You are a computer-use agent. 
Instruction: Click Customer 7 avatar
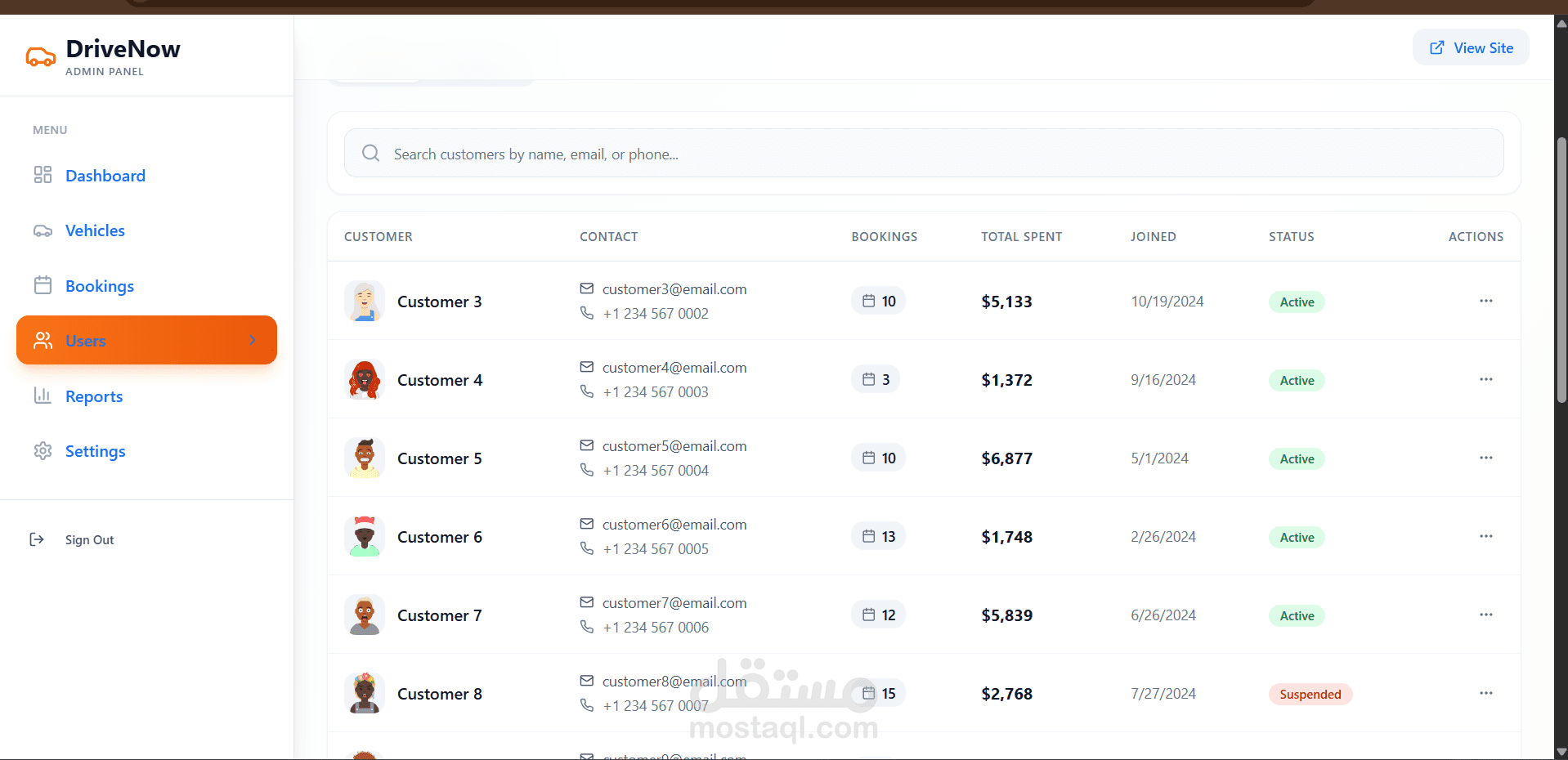pyautogui.click(x=365, y=615)
